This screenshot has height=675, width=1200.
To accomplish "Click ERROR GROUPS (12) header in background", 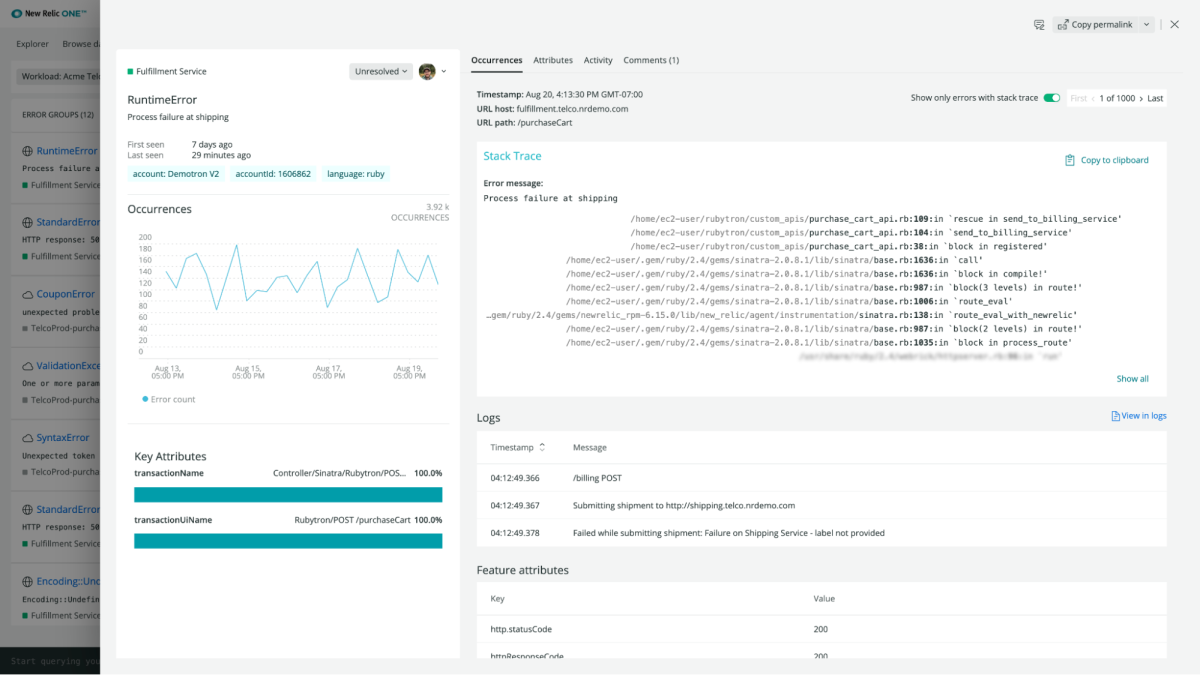I will pyautogui.click(x=58, y=114).
